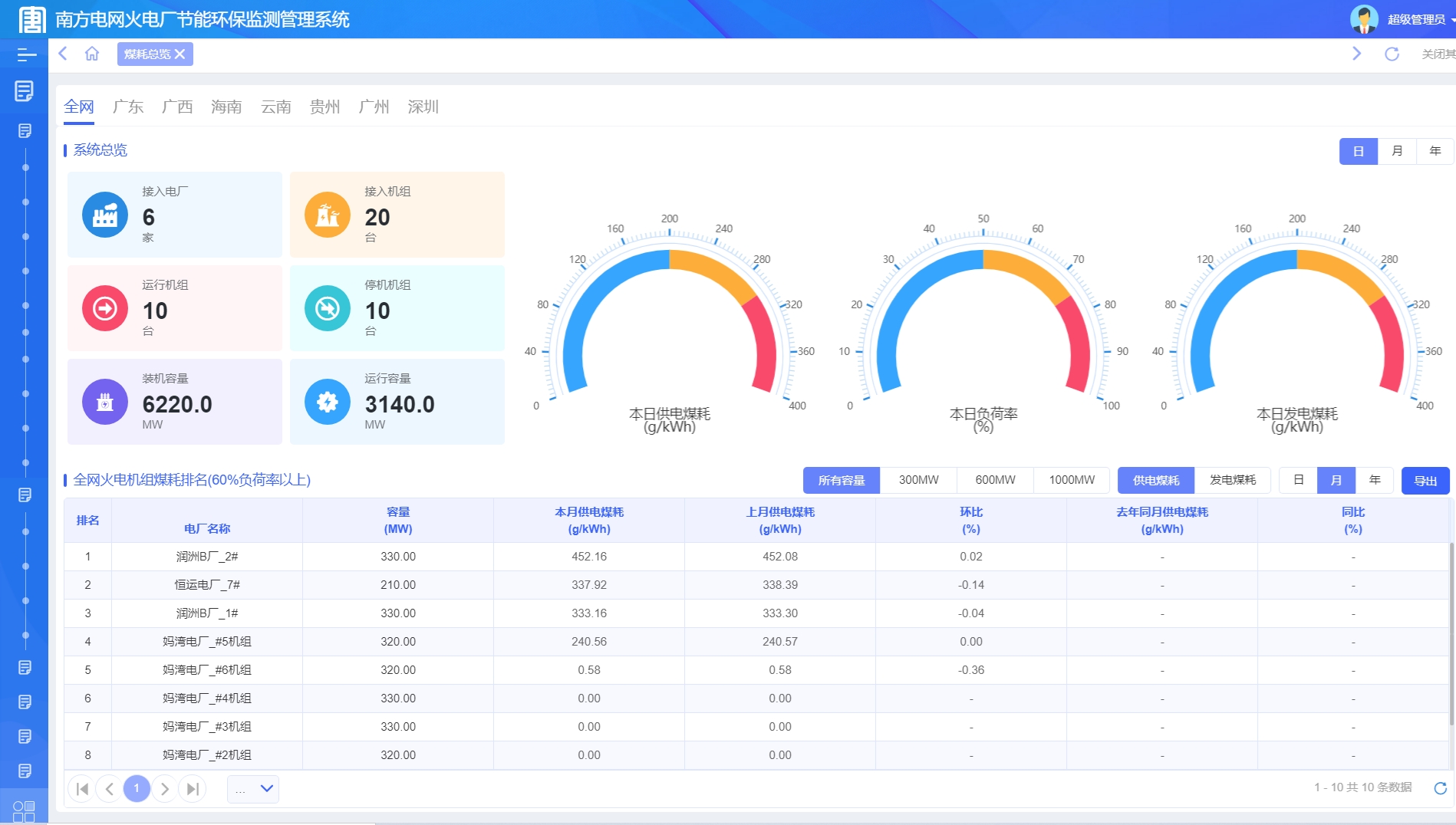1456x825 pixels.
Task: Click the system logo icon in header
Action: click(x=31, y=19)
